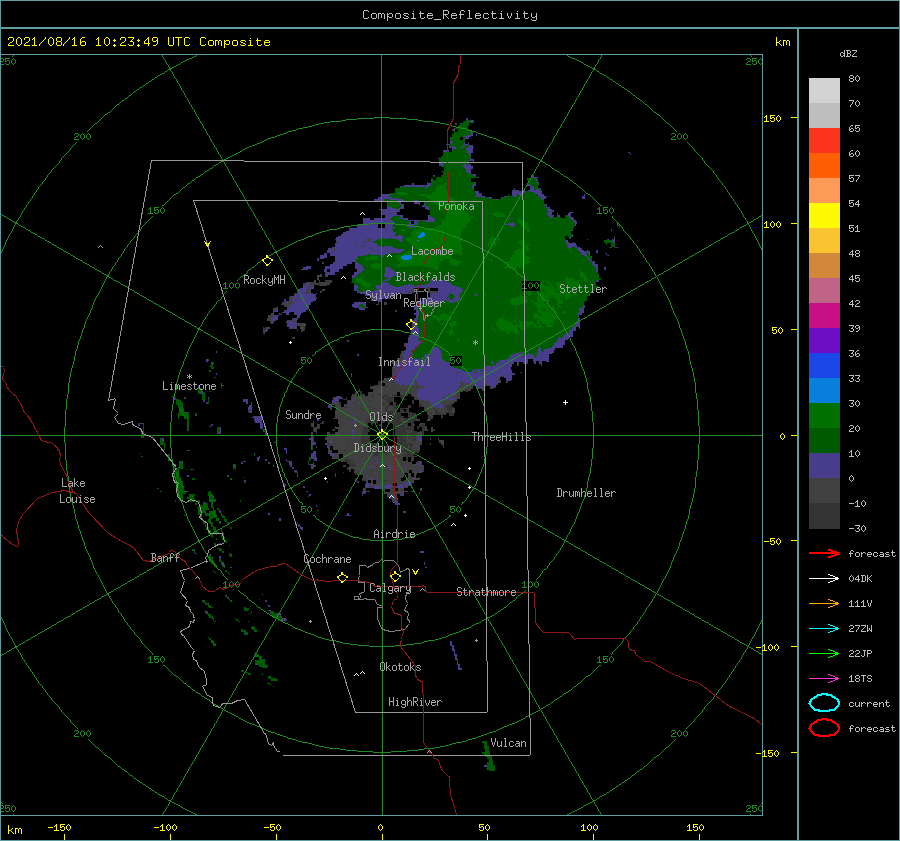Image resolution: width=900 pixels, height=841 pixels.
Task: Click the 04DK legend label
Action: point(860,578)
